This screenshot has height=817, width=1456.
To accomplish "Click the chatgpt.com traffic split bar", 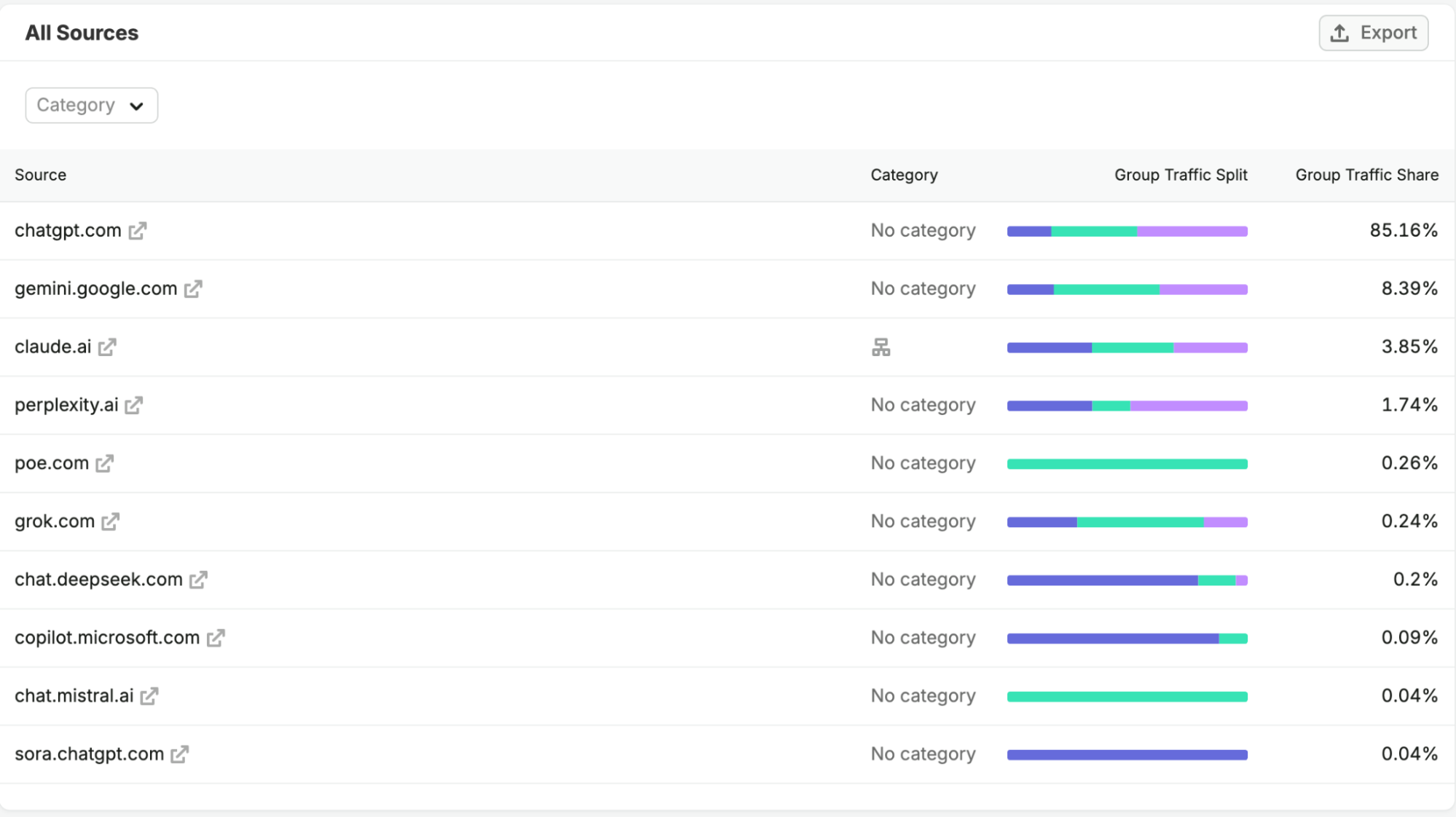I will (x=1128, y=232).
